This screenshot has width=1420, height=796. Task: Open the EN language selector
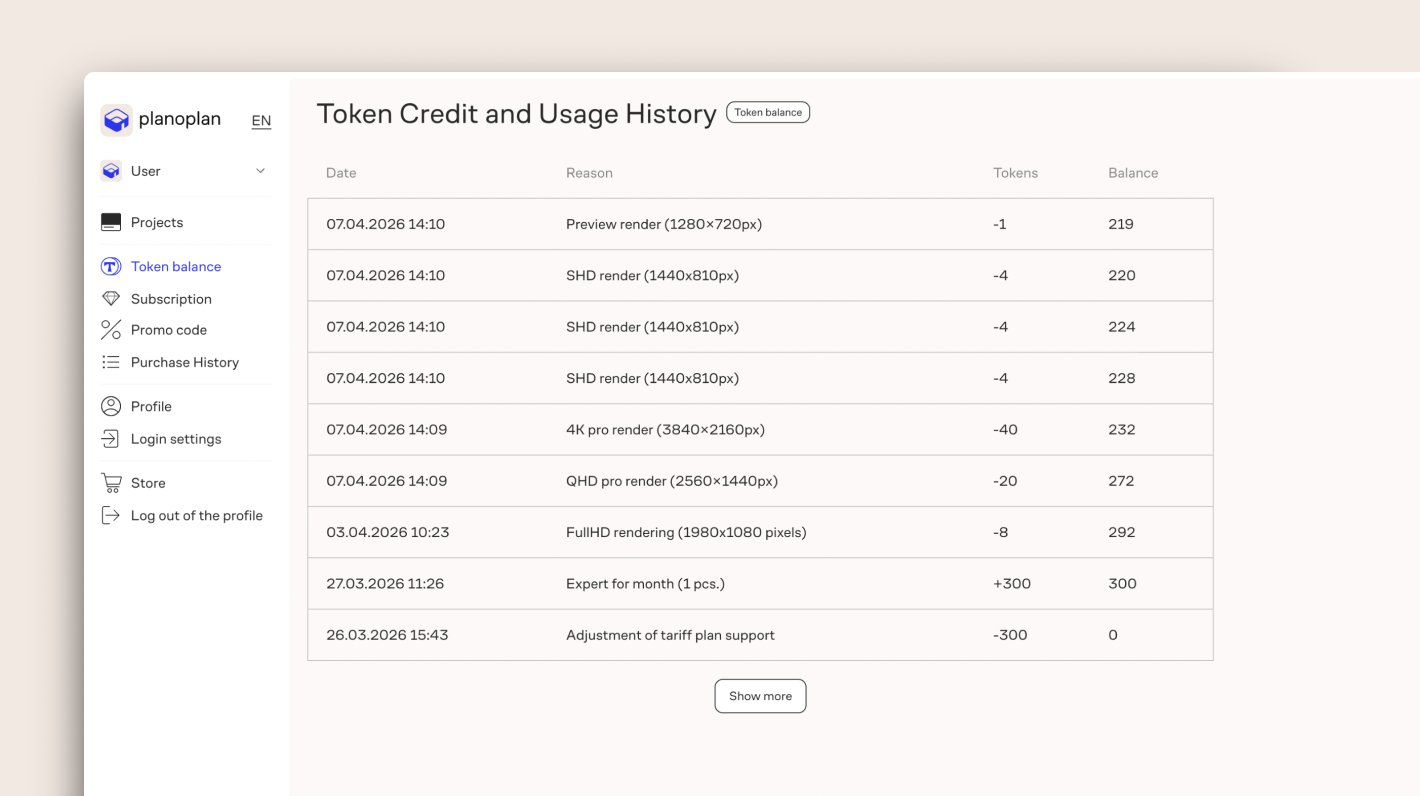tap(261, 121)
